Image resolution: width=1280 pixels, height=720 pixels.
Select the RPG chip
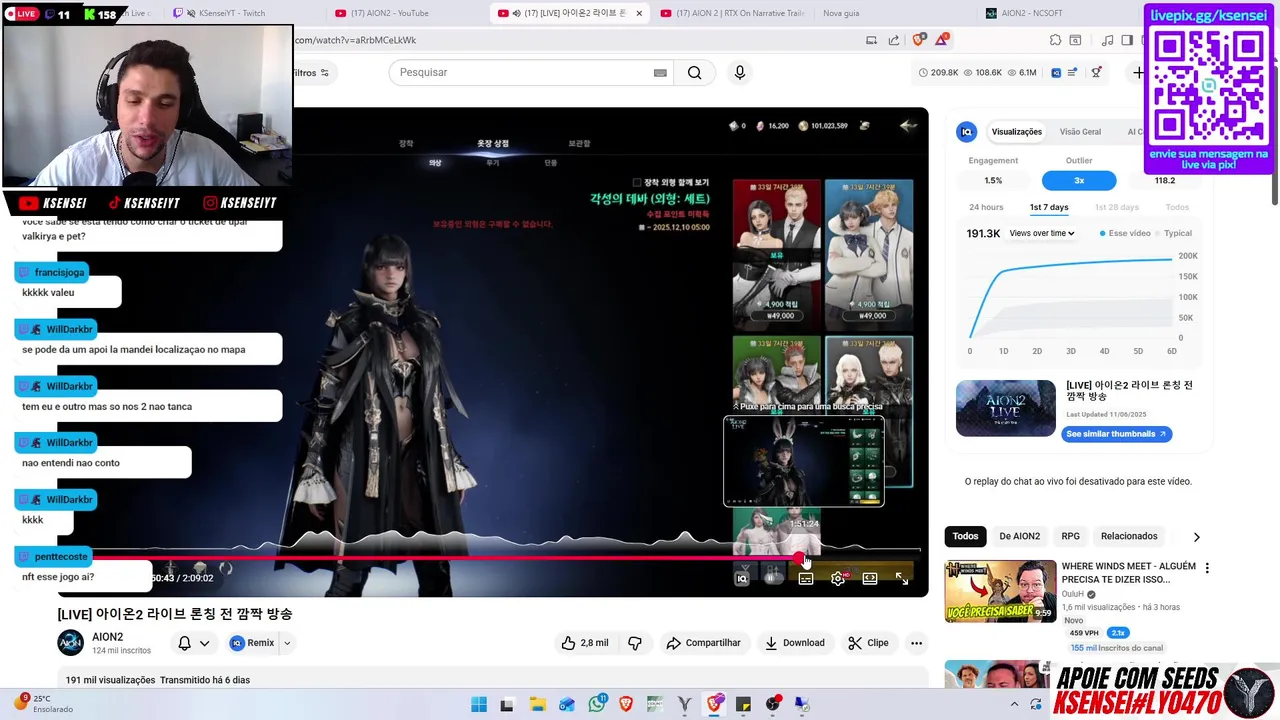[1070, 536]
